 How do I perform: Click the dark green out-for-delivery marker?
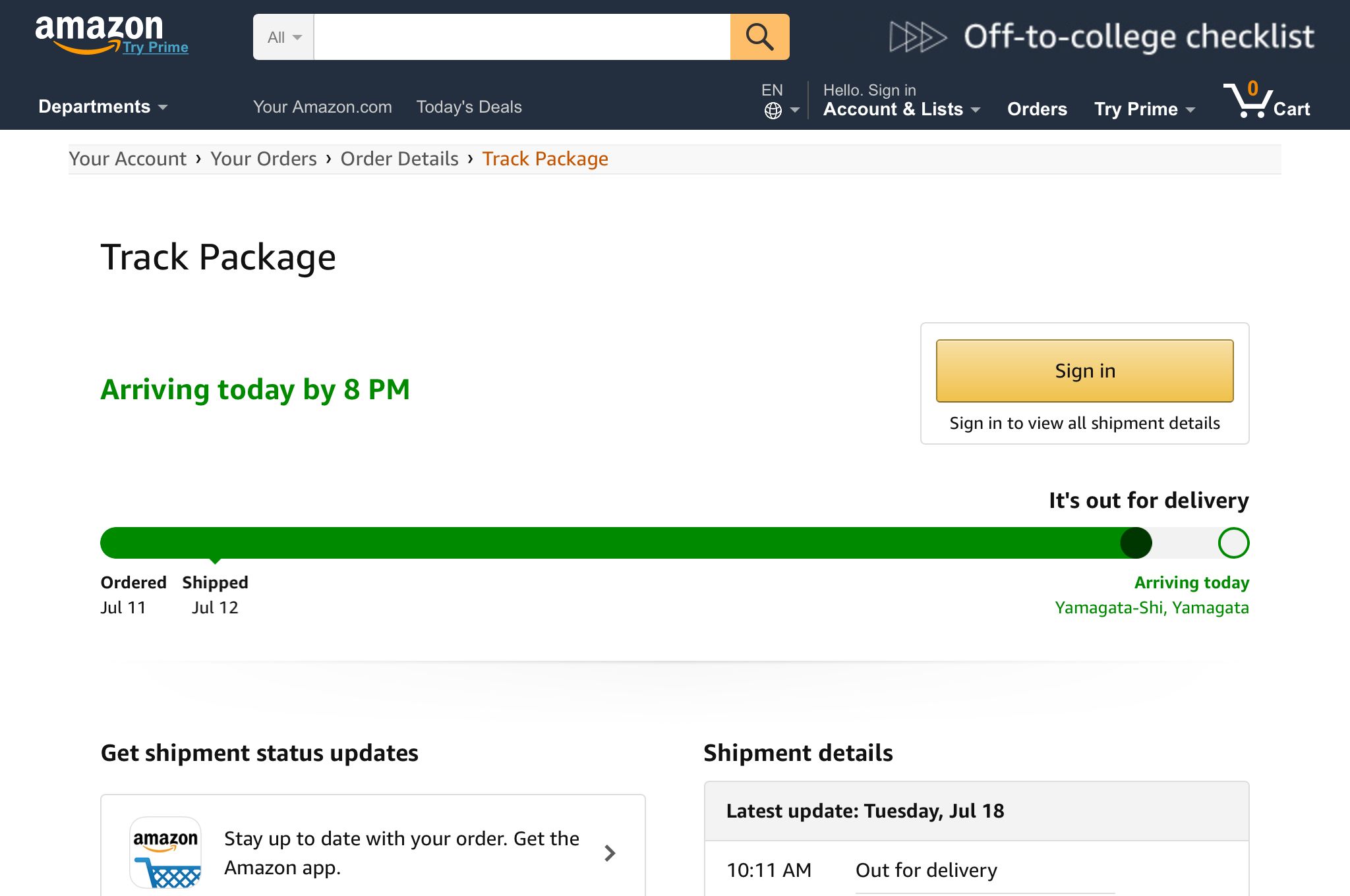click(x=1136, y=543)
